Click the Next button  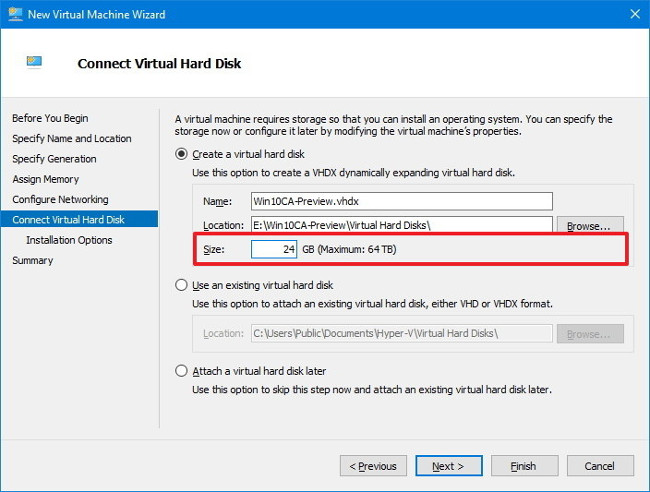point(449,466)
